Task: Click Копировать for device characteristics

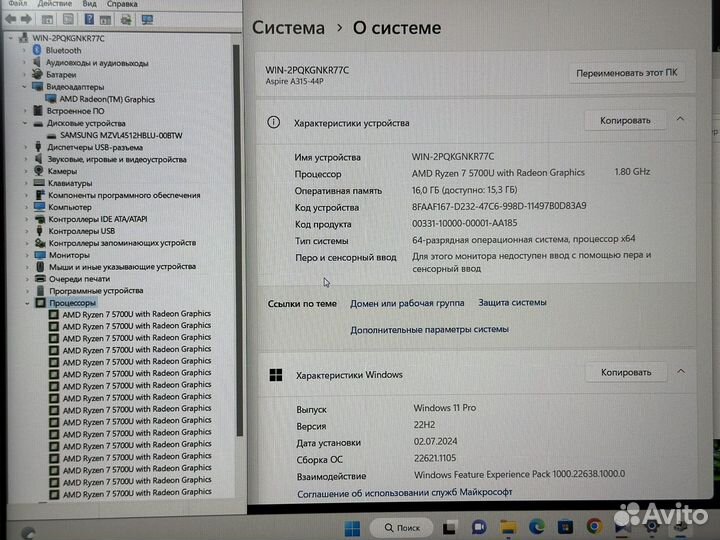Action: click(625, 120)
